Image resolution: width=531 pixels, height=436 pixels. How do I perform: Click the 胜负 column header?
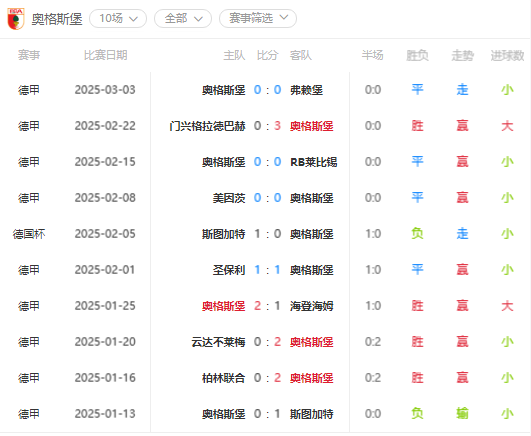click(417, 55)
